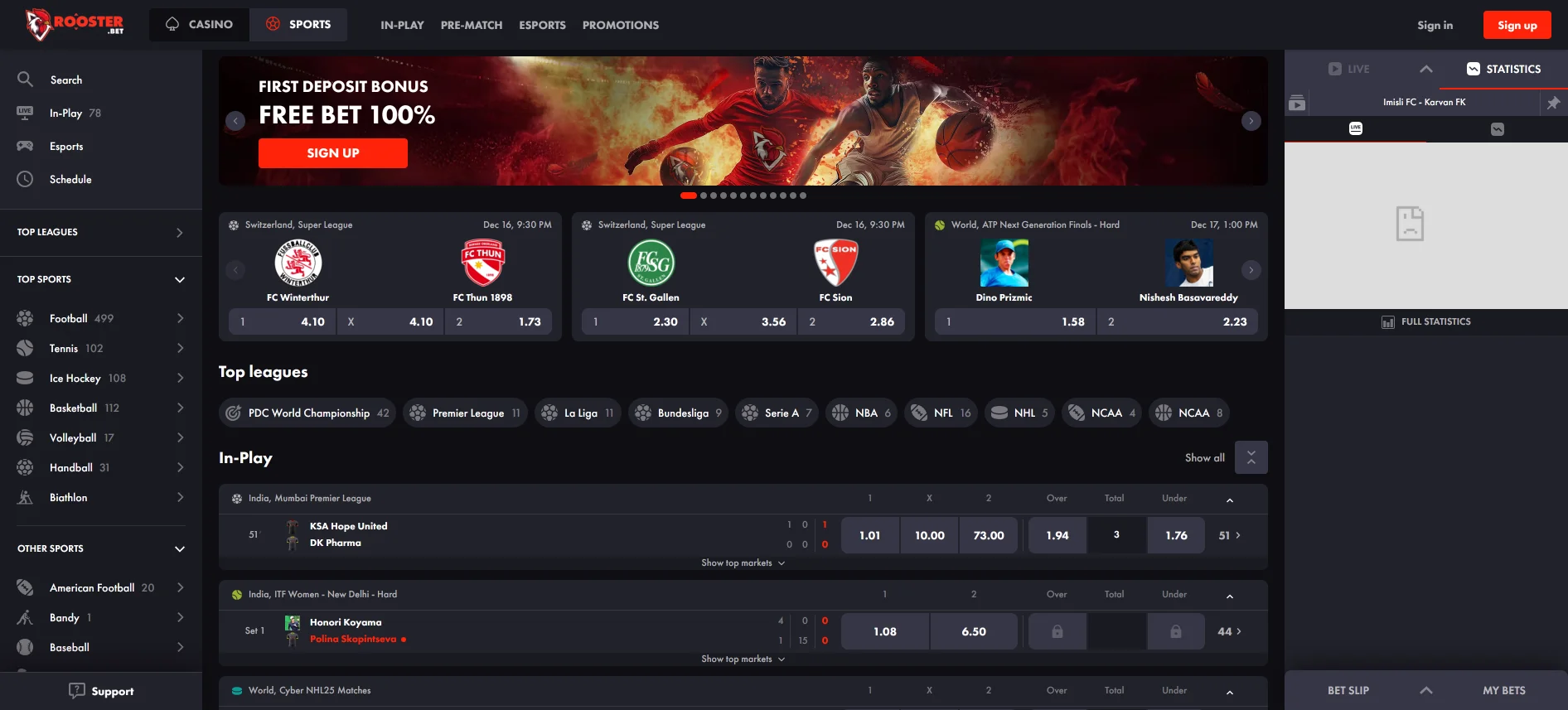
Task: Switch to the stats chart sub-tab icon
Action: [x=1497, y=128]
